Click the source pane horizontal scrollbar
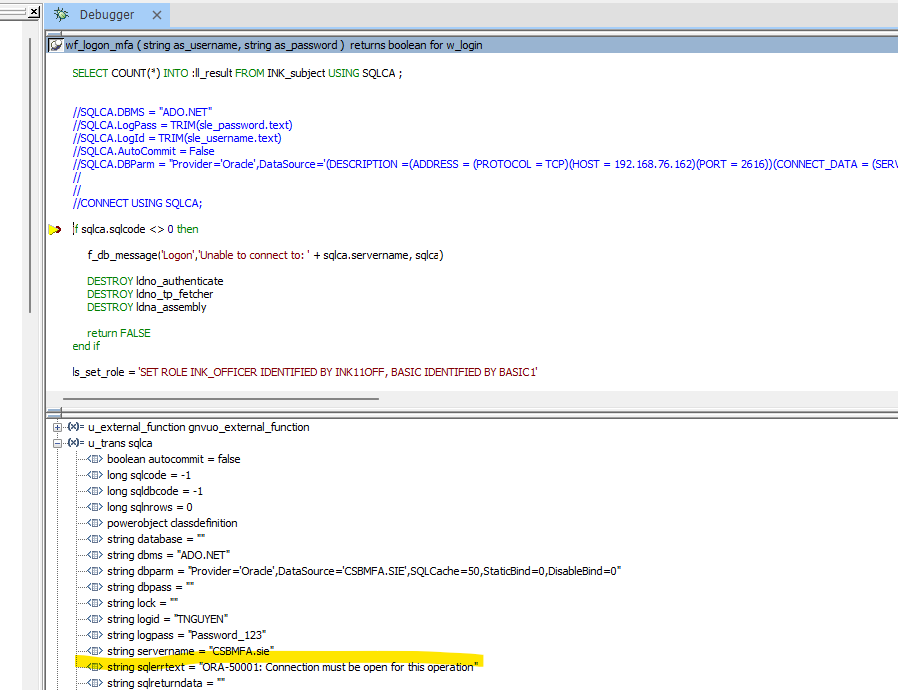 (220, 399)
